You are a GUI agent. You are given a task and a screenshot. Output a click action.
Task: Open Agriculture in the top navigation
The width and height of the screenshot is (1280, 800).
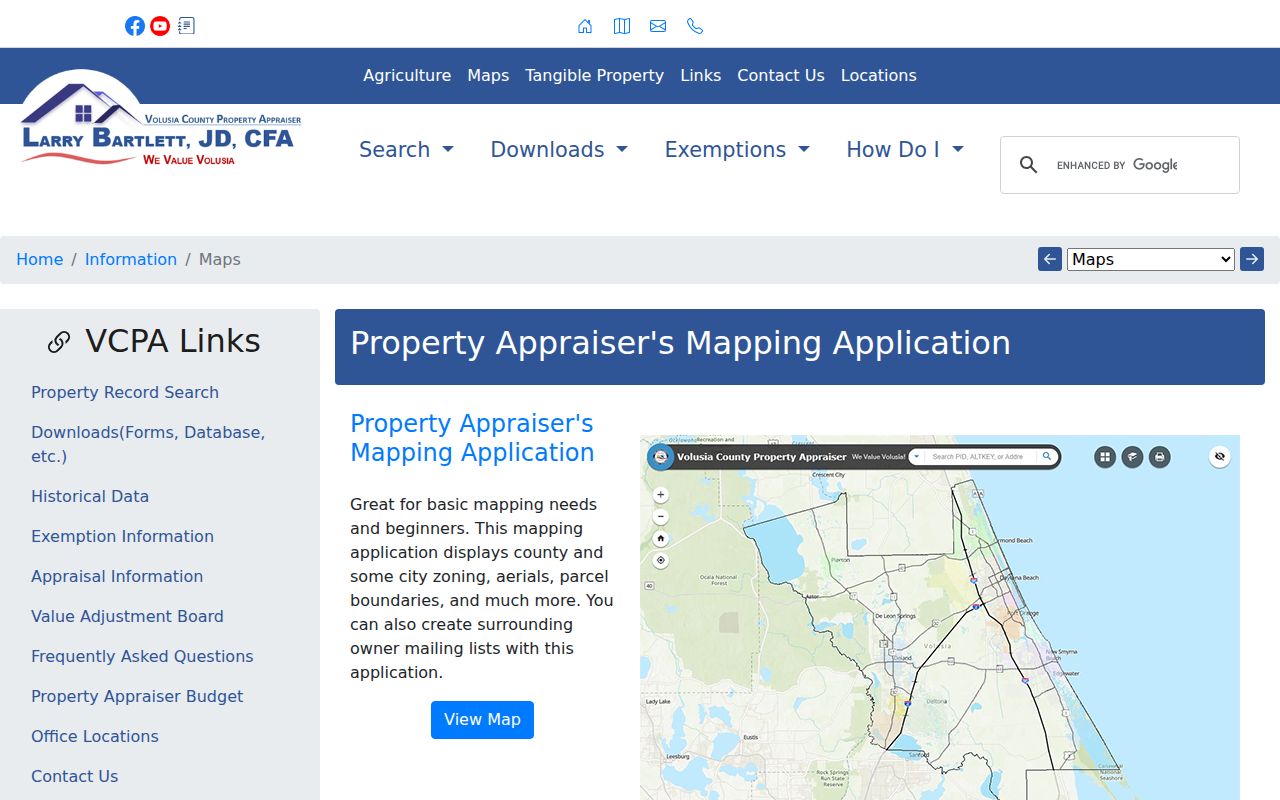pyautogui.click(x=407, y=75)
